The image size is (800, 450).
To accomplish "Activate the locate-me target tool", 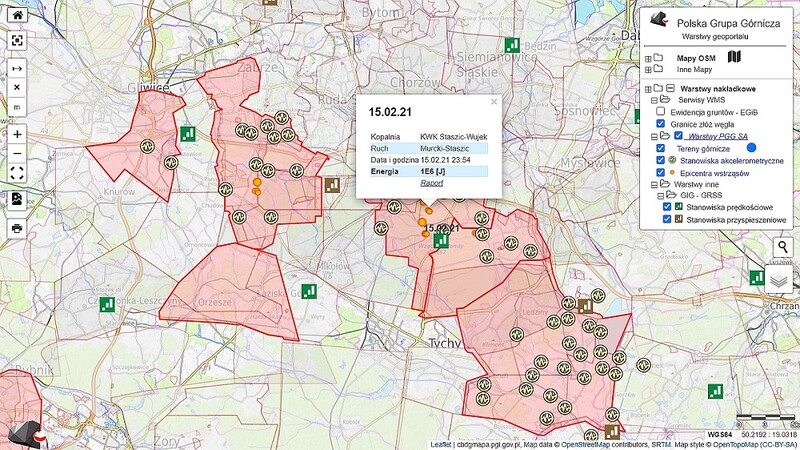I will point(18,41).
